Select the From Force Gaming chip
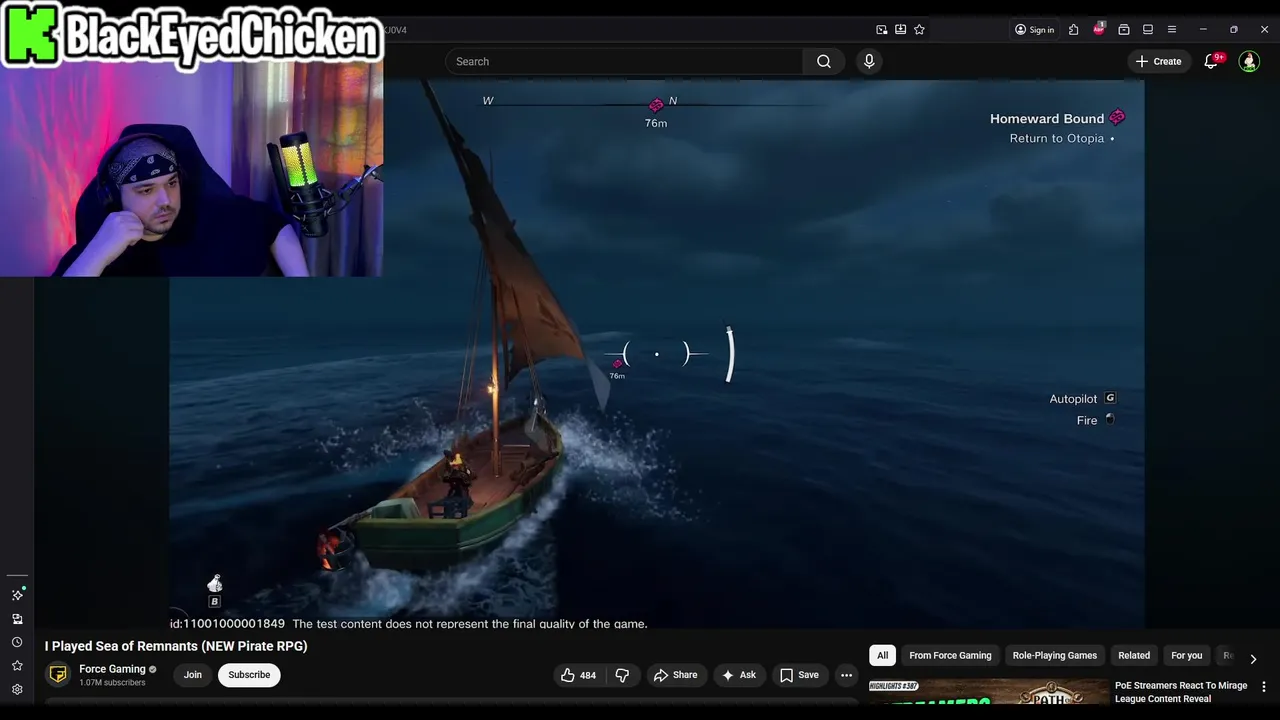The width and height of the screenshot is (1280, 720). (x=950, y=656)
